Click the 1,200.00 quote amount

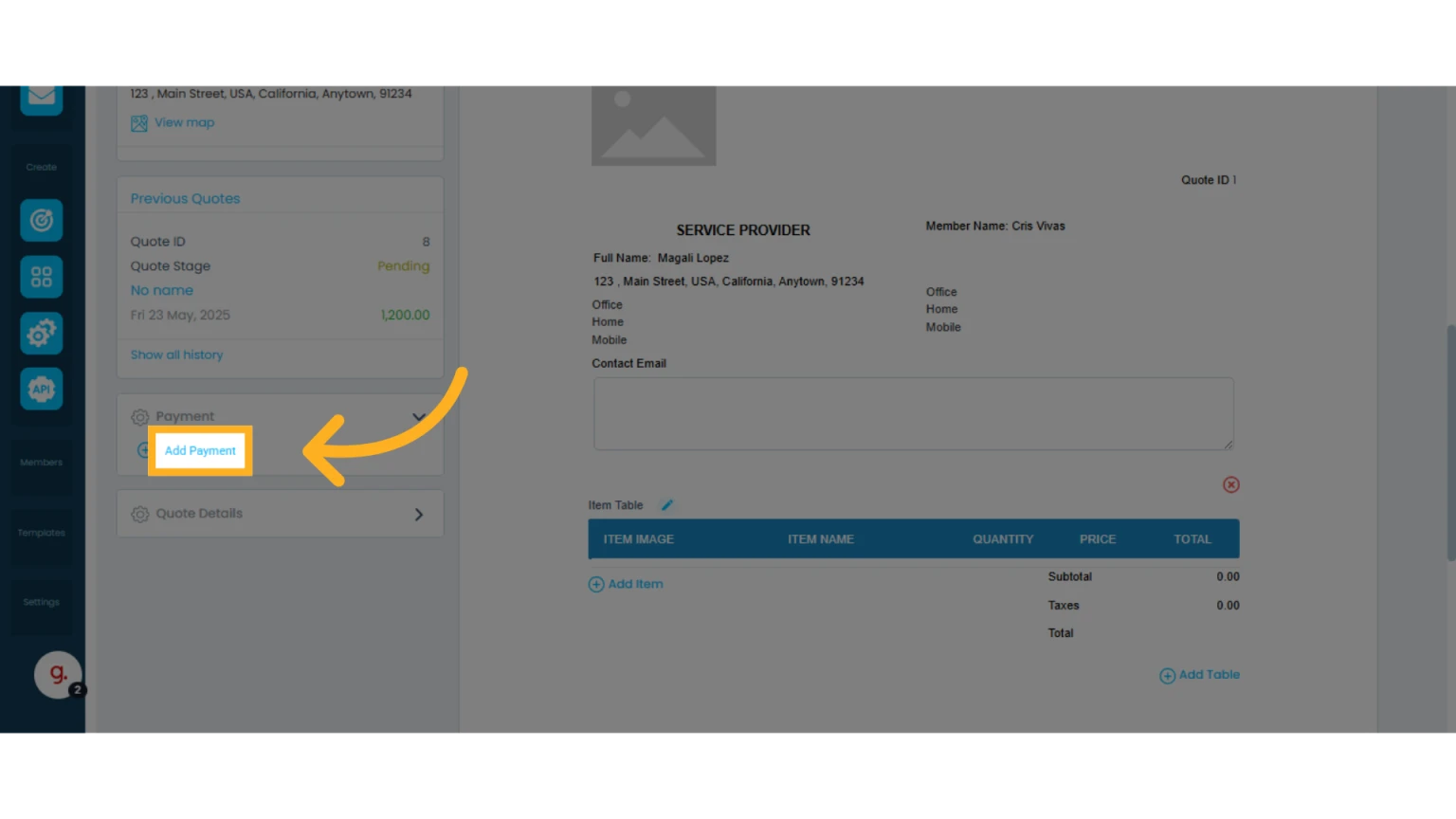coord(406,315)
